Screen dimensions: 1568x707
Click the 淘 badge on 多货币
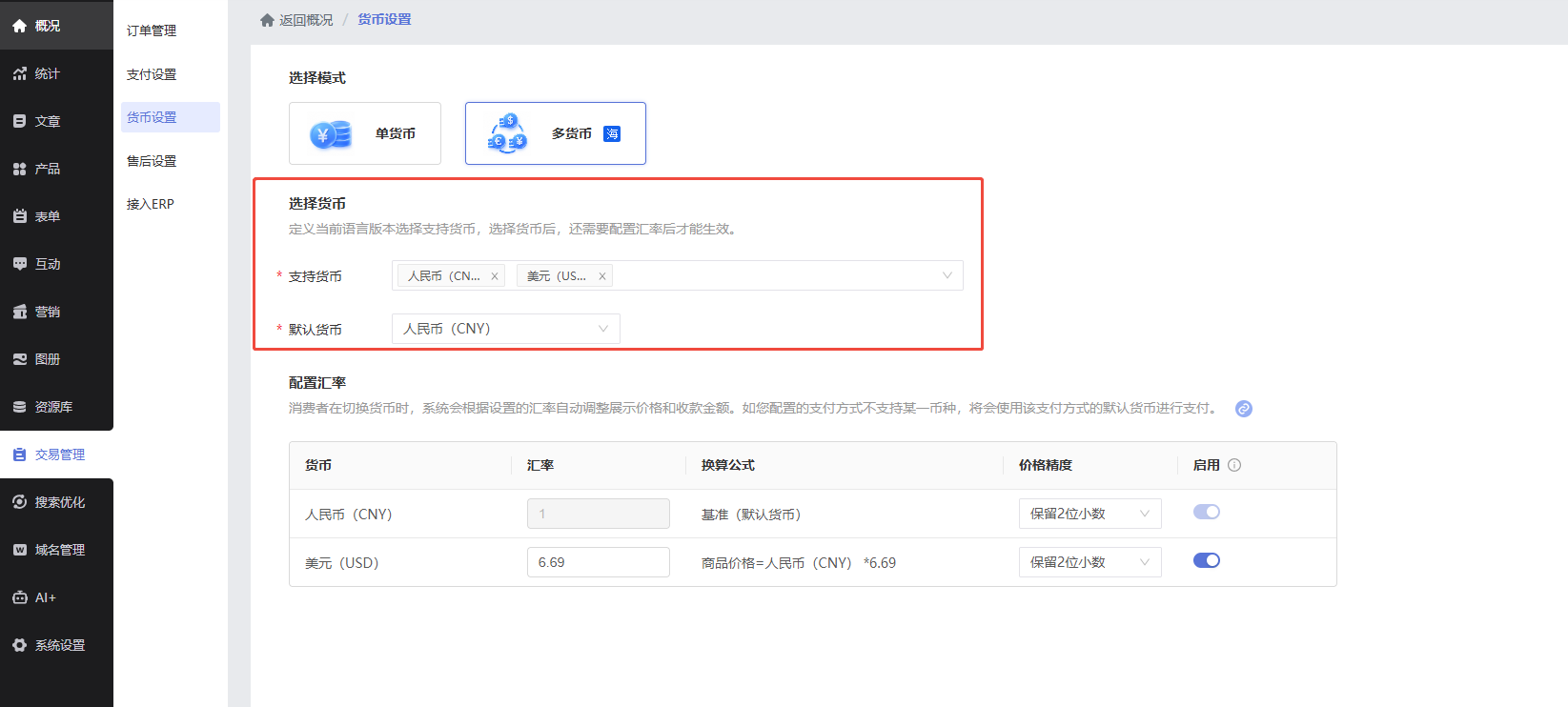click(x=612, y=133)
